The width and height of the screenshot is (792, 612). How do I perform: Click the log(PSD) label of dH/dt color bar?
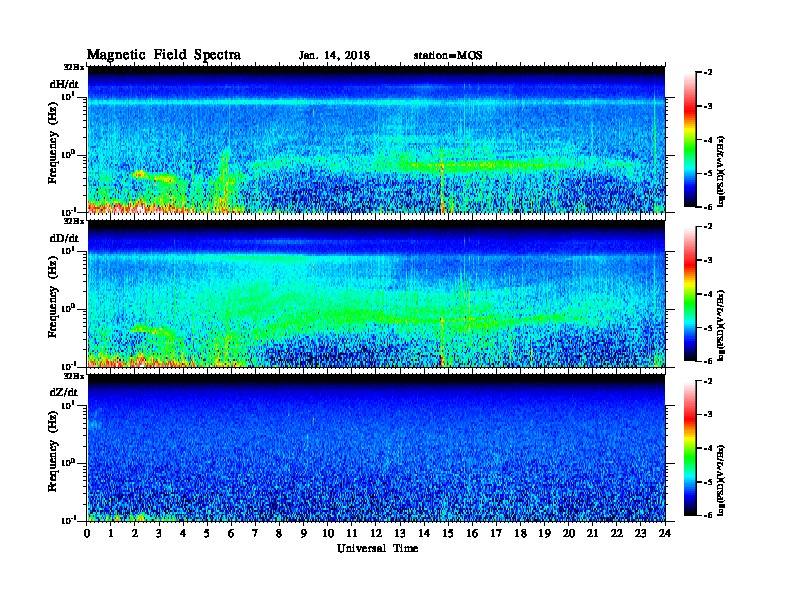click(x=721, y=171)
